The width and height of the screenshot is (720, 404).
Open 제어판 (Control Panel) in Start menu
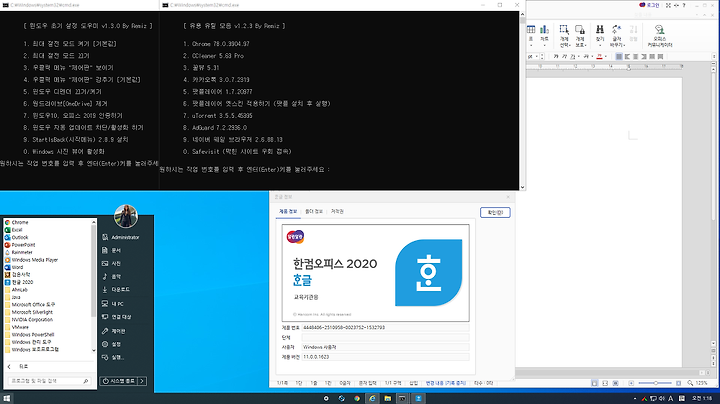tap(114, 331)
